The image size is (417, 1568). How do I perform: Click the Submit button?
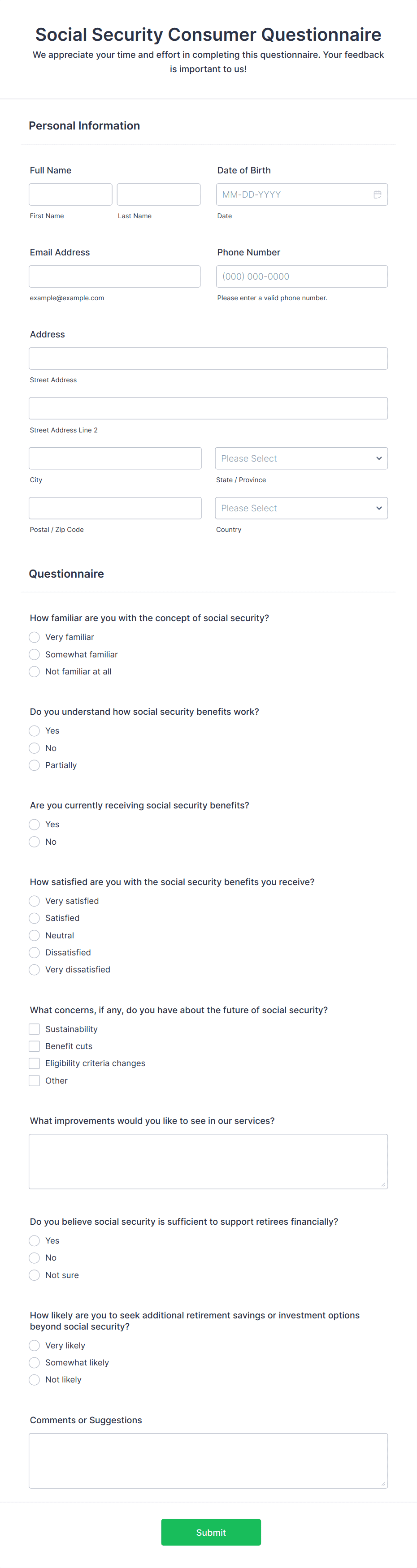(x=211, y=1532)
